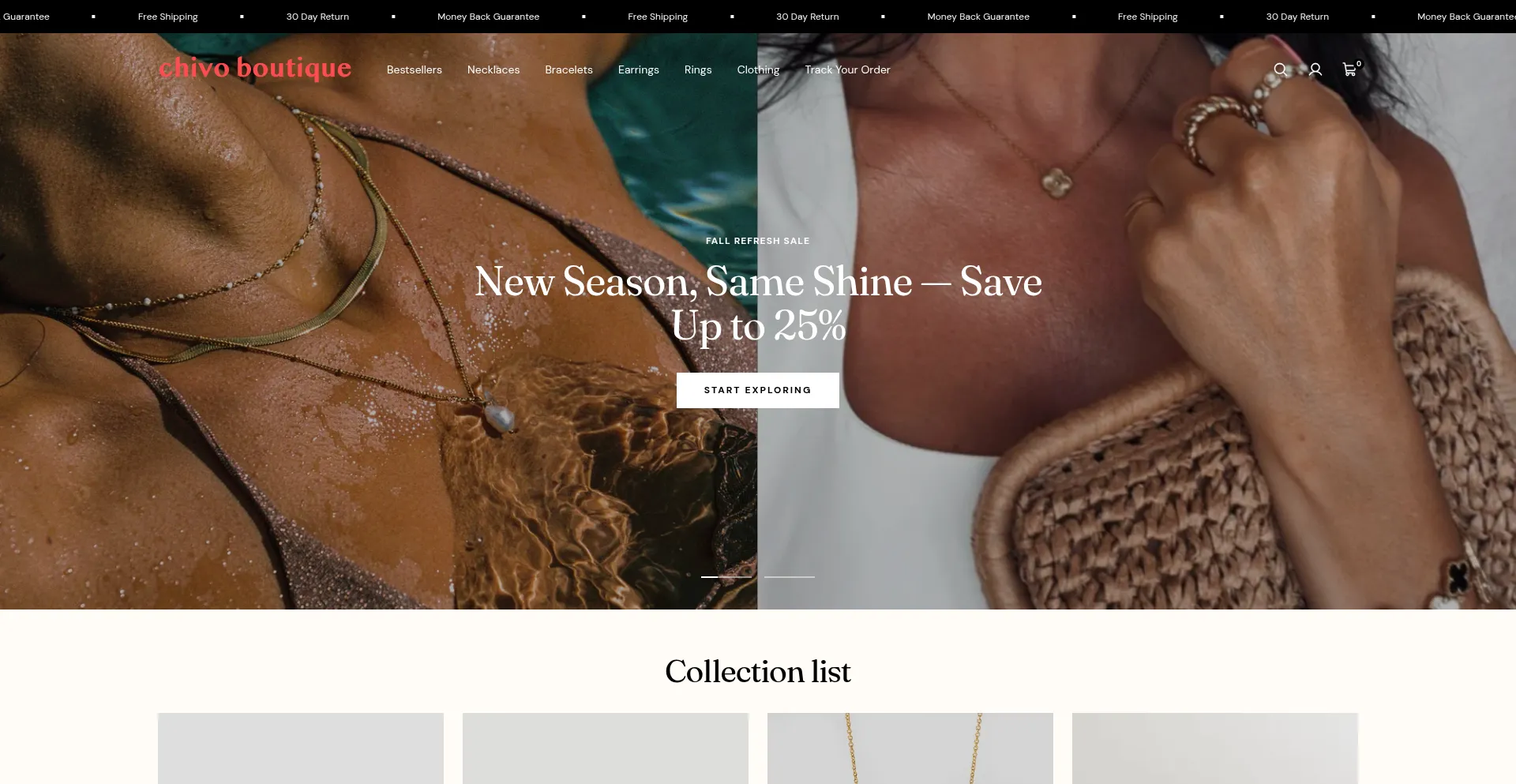
Task: Click the hero headline Save Up to 25%
Action: pyautogui.click(x=758, y=303)
